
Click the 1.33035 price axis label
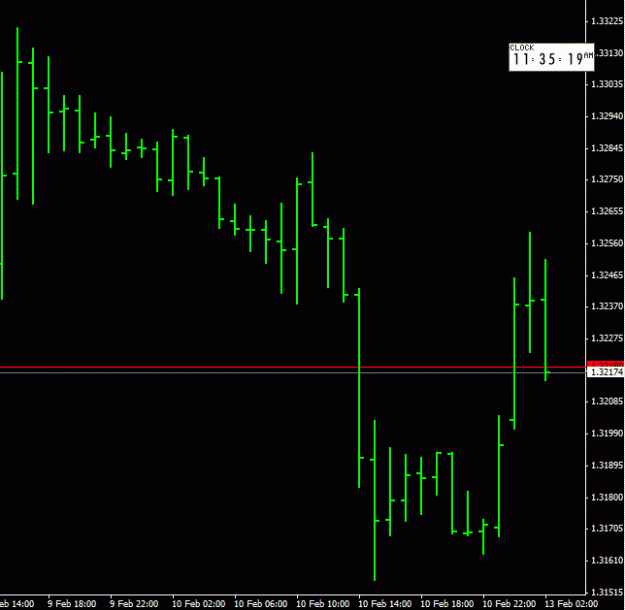[x=607, y=84]
